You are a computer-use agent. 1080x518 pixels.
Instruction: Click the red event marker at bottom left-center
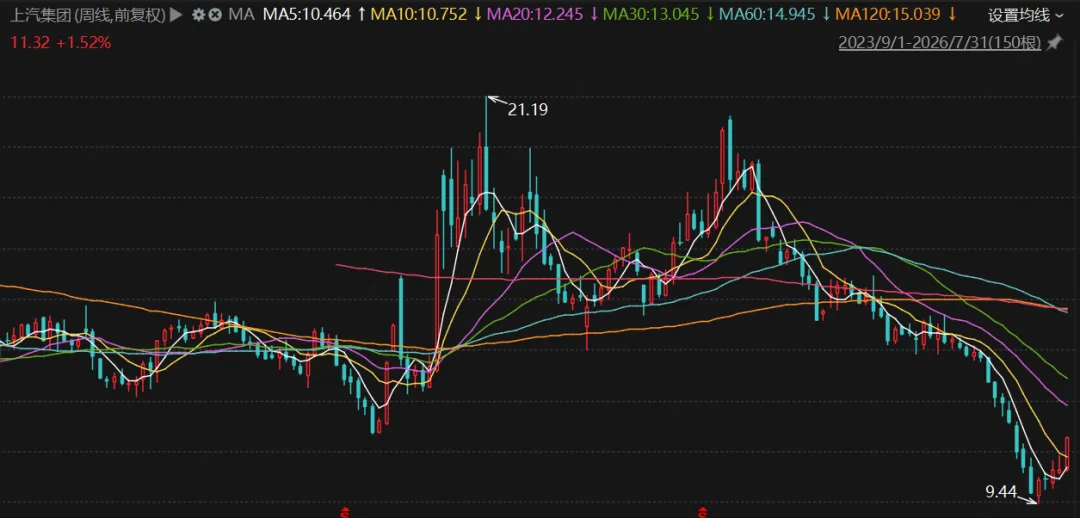click(x=346, y=512)
